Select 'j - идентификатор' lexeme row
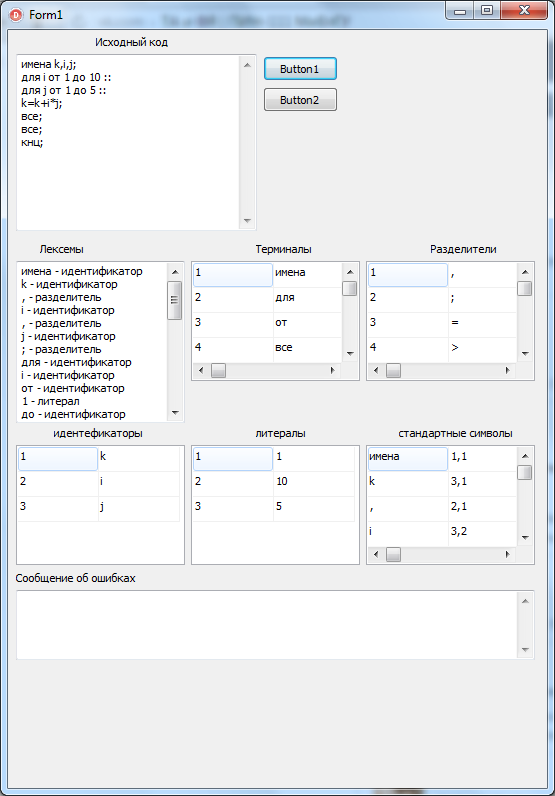 click(68, 336)
